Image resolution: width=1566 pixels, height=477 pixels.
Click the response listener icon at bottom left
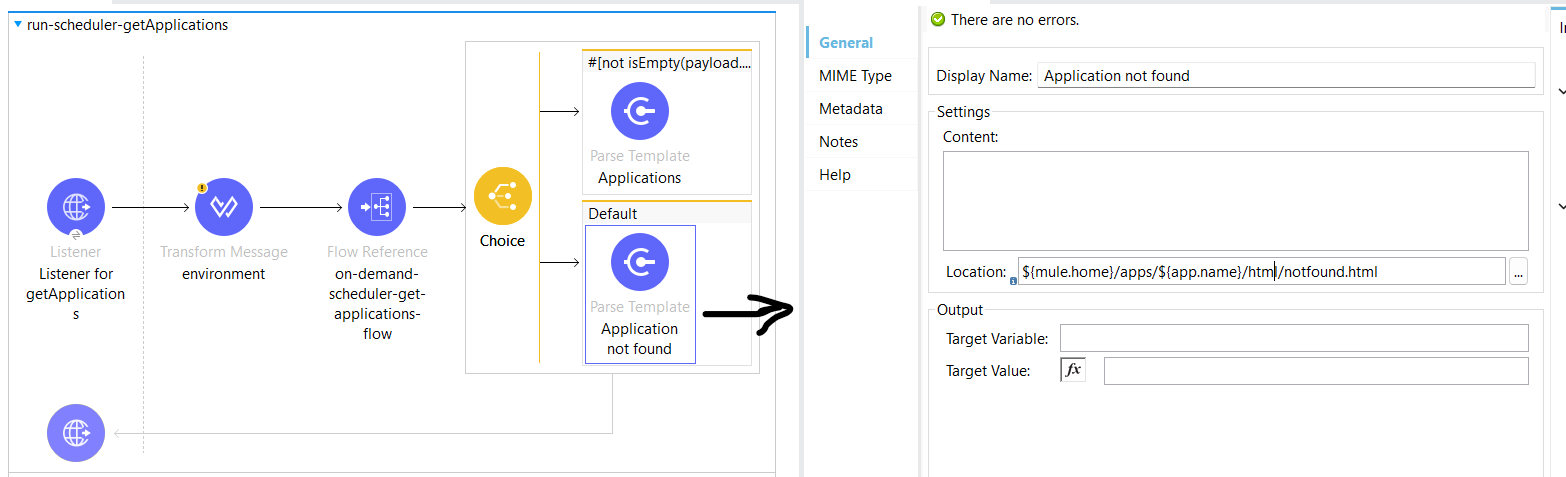pos(76,433)
